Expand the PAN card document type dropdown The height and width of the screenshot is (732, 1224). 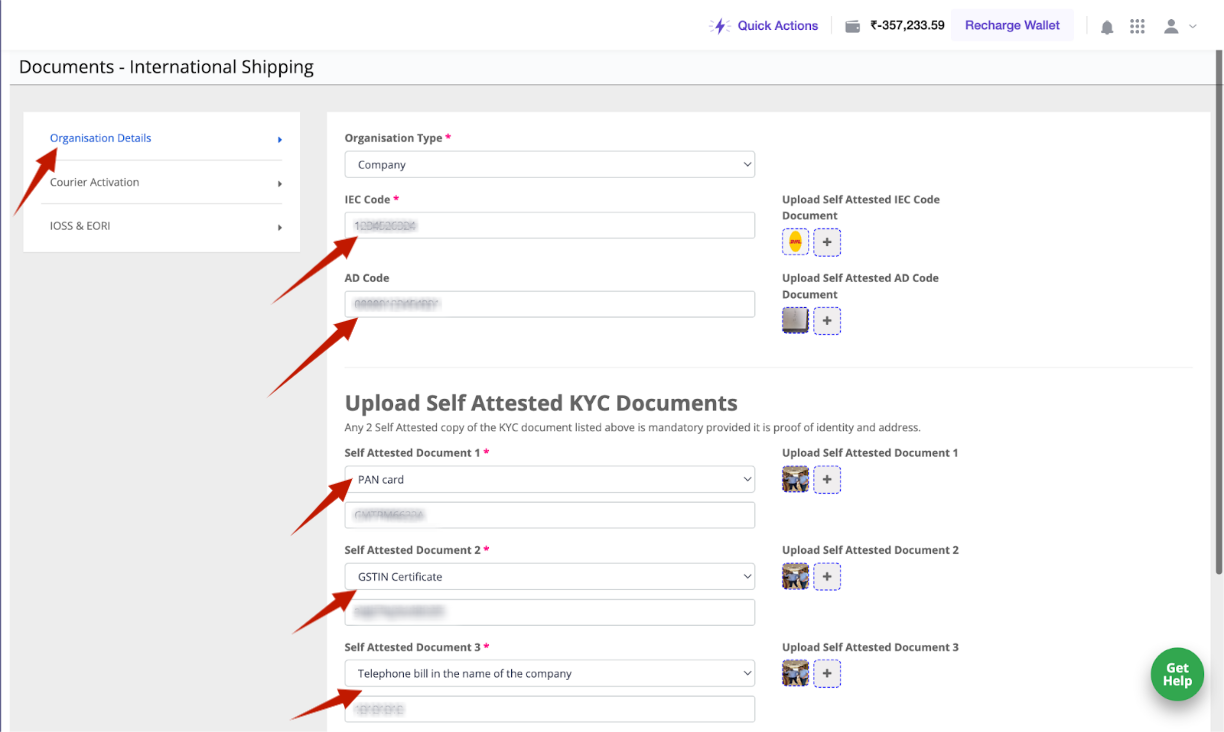tap(549, 480)
